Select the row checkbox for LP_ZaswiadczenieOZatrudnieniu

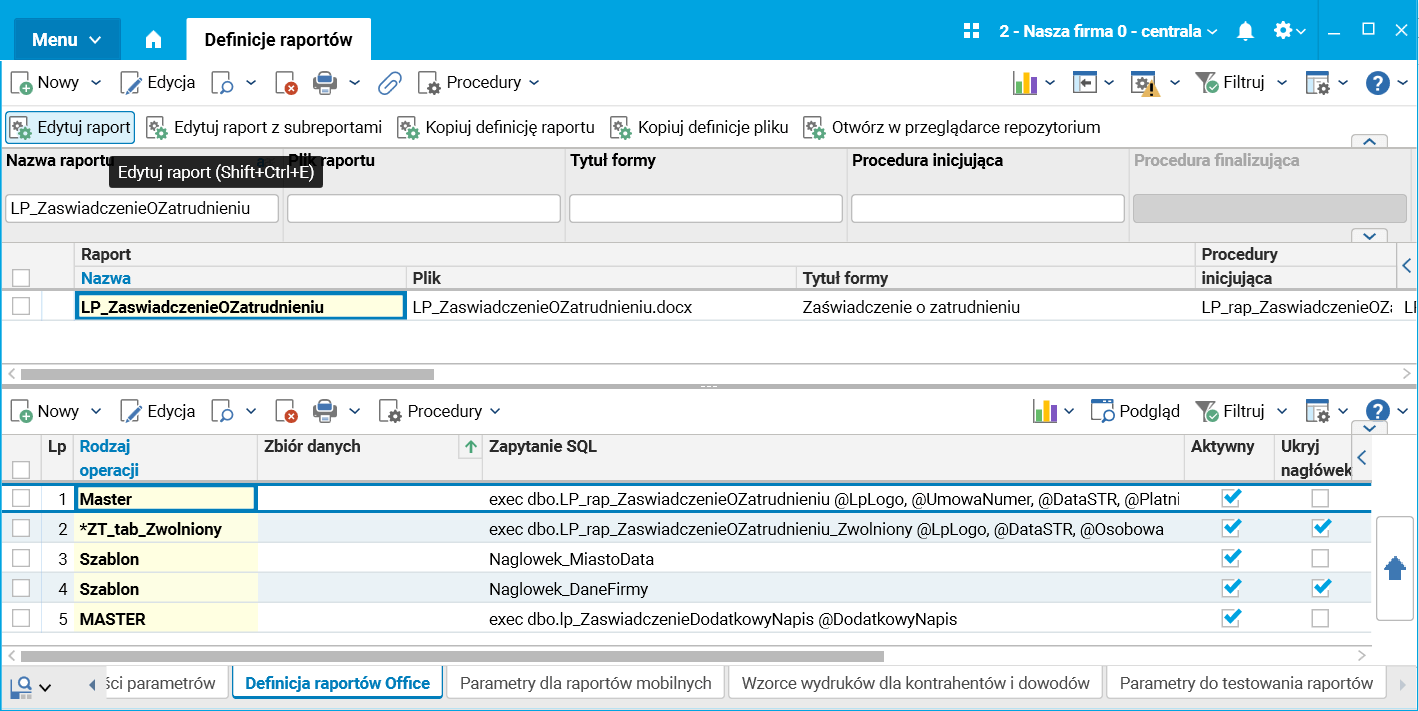coord(21,307)
